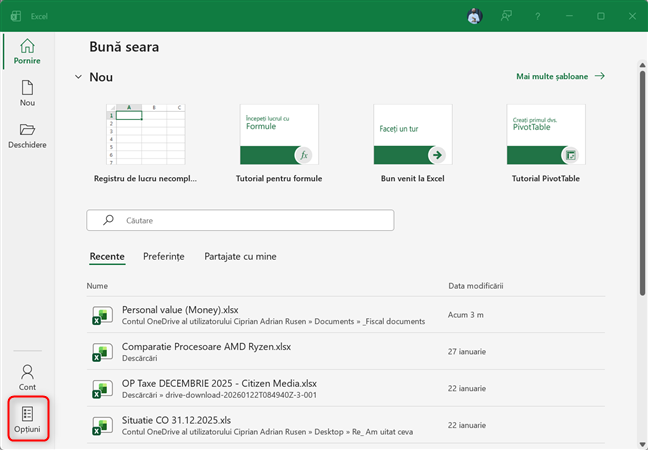This screenshot has width=648, height=450.
Task: Open the feedback icon in title bar
Action: tap(506, 16)
